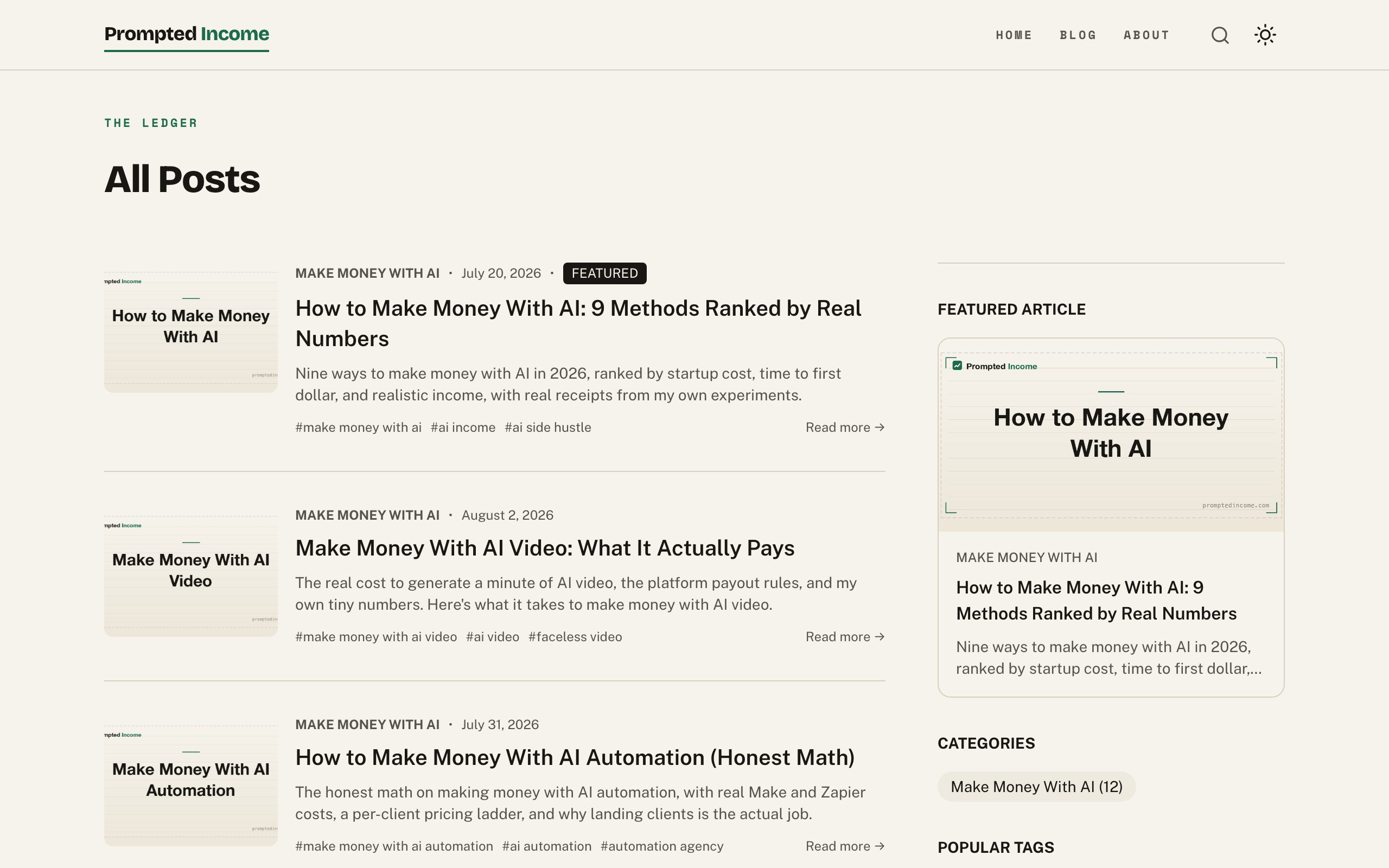Click the AI video post excerpt text
This screenshot has width=1389, height=868.
click(x=576, y=593)
